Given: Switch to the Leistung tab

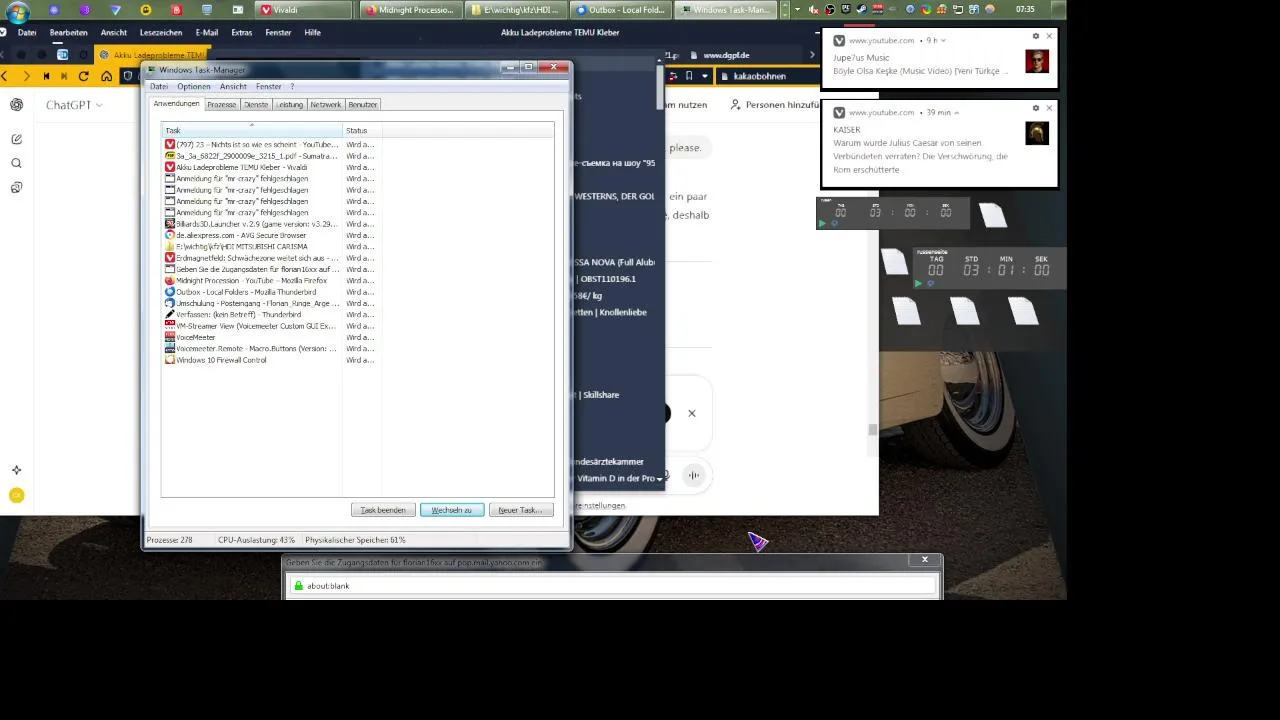Looking at the screenshot, I should 290,105.
